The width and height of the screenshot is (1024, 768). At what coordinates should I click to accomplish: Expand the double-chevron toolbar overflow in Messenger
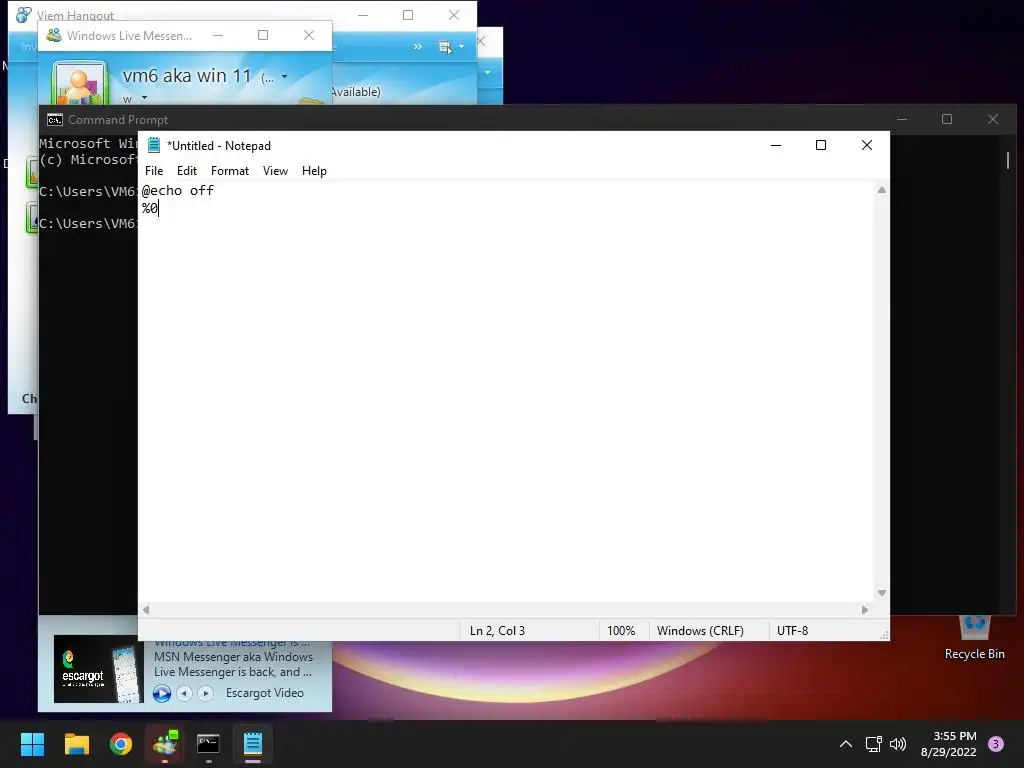coord(417,46)
